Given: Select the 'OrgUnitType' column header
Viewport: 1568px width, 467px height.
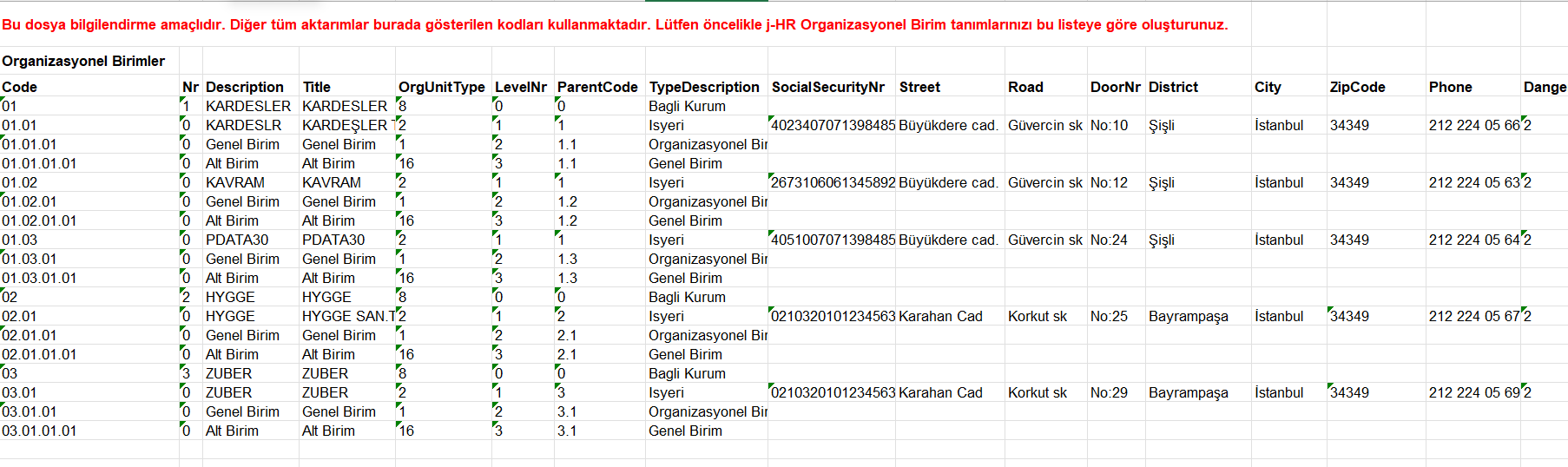Looking at the screenshot, I should tap(441, 87).
